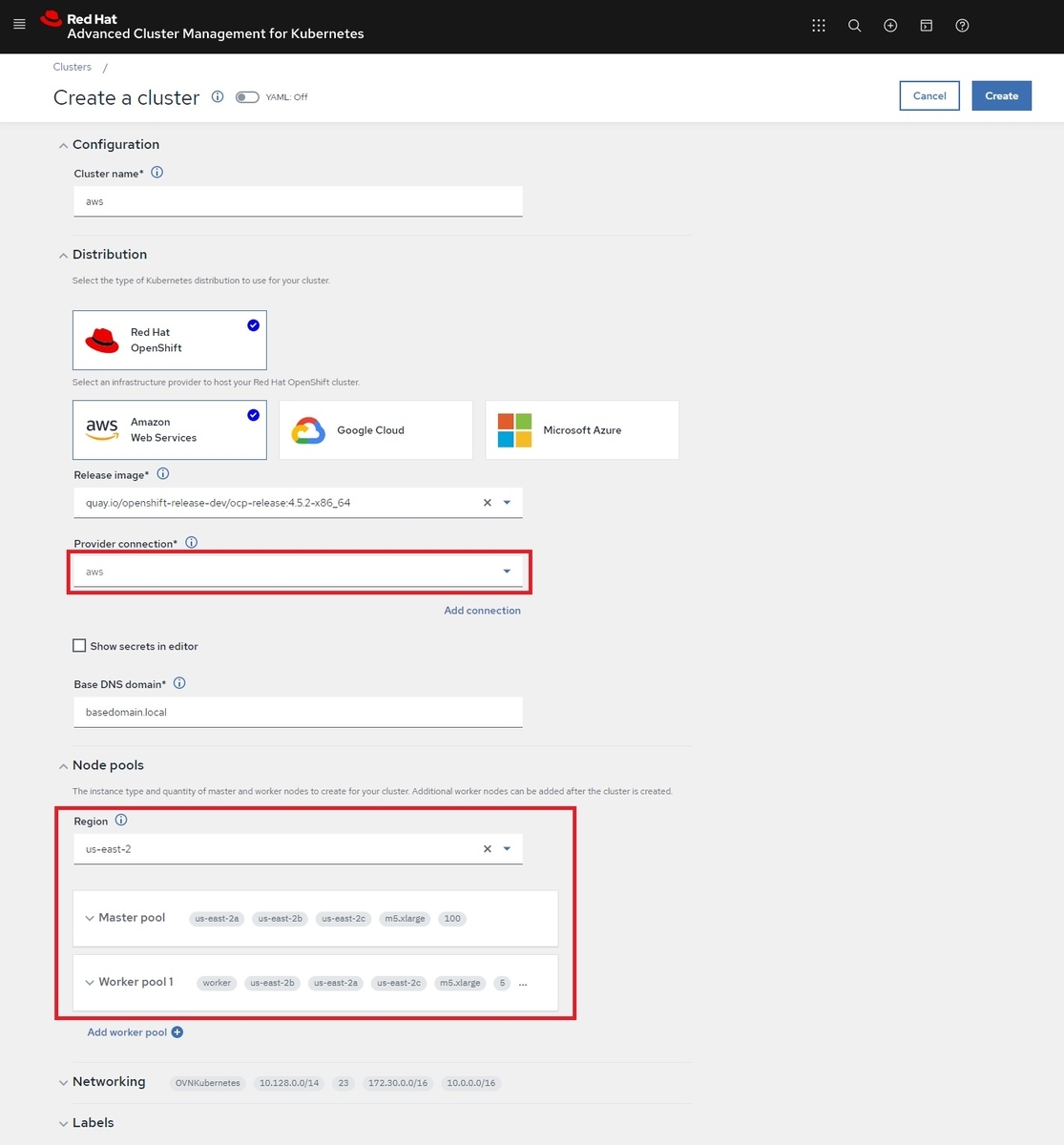The width and height of the screenshot is (1064, 1145).
Task: Open the Release image dropdown arrow
Action: (x=507, y=503)
